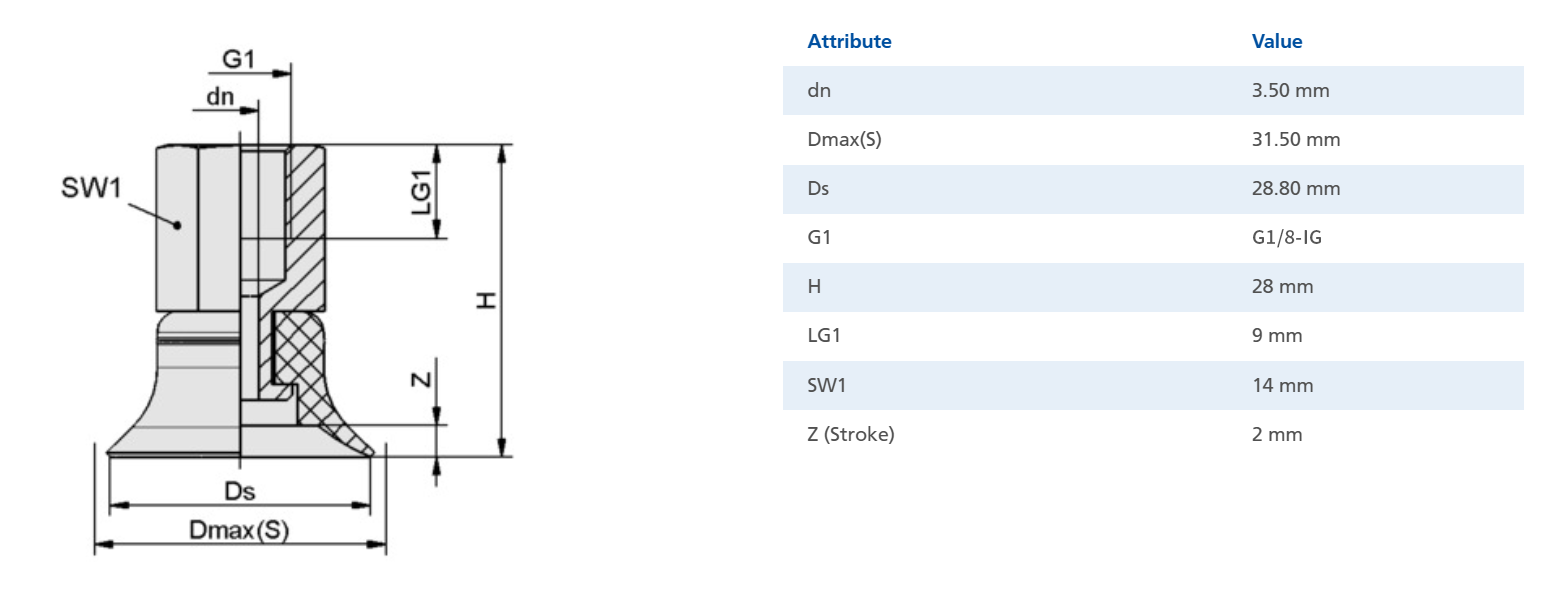Click the Ds dimension label in drawing

[x=239, y=491]
